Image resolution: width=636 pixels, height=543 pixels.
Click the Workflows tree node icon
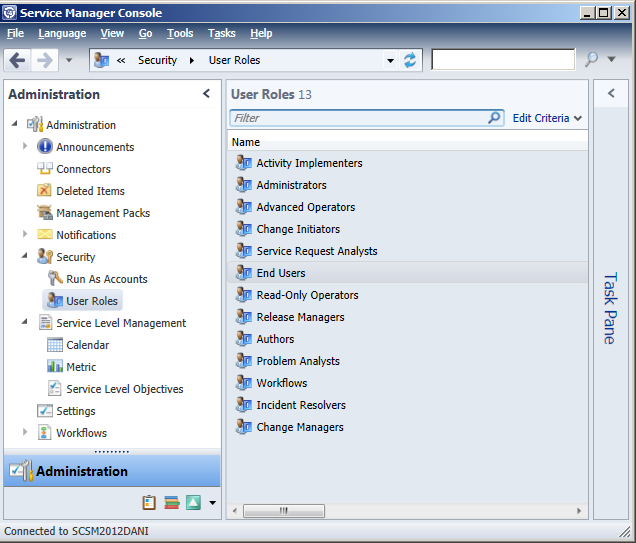click(x=44, y=433)
